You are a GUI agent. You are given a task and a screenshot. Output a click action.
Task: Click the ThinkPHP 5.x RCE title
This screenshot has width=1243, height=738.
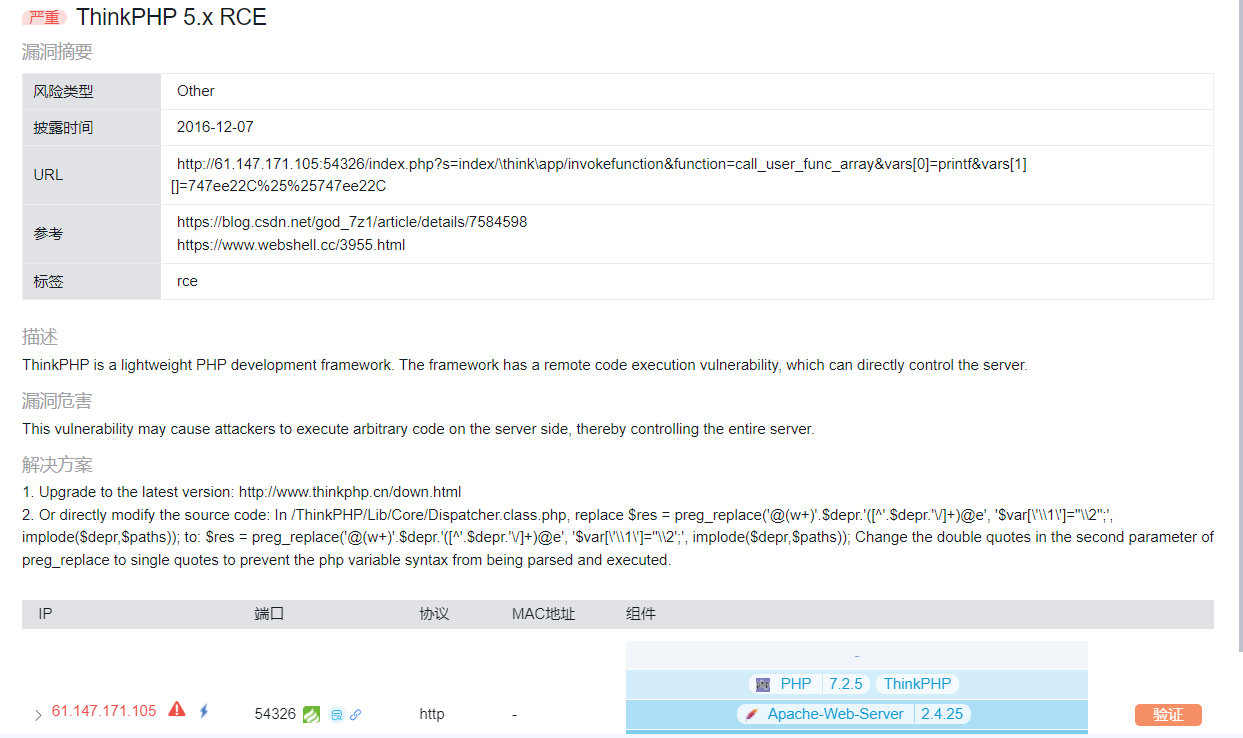point(171,17)
